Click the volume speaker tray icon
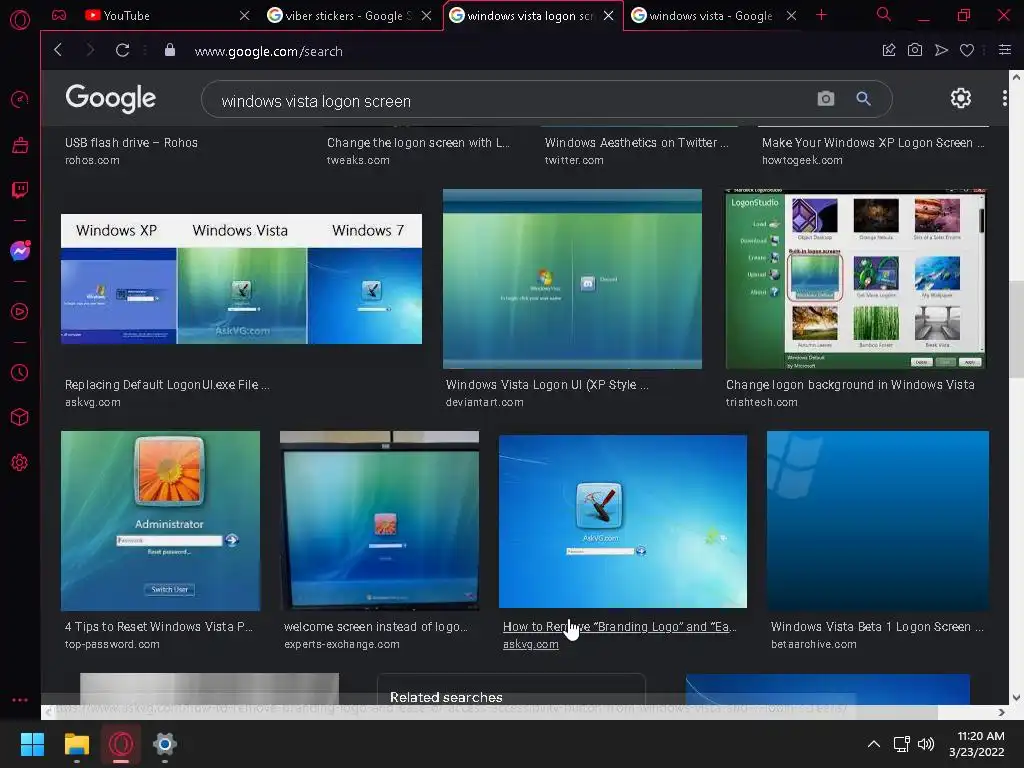Image resolution: width=1024 pixels, height=768 pixels. point(926,744)
